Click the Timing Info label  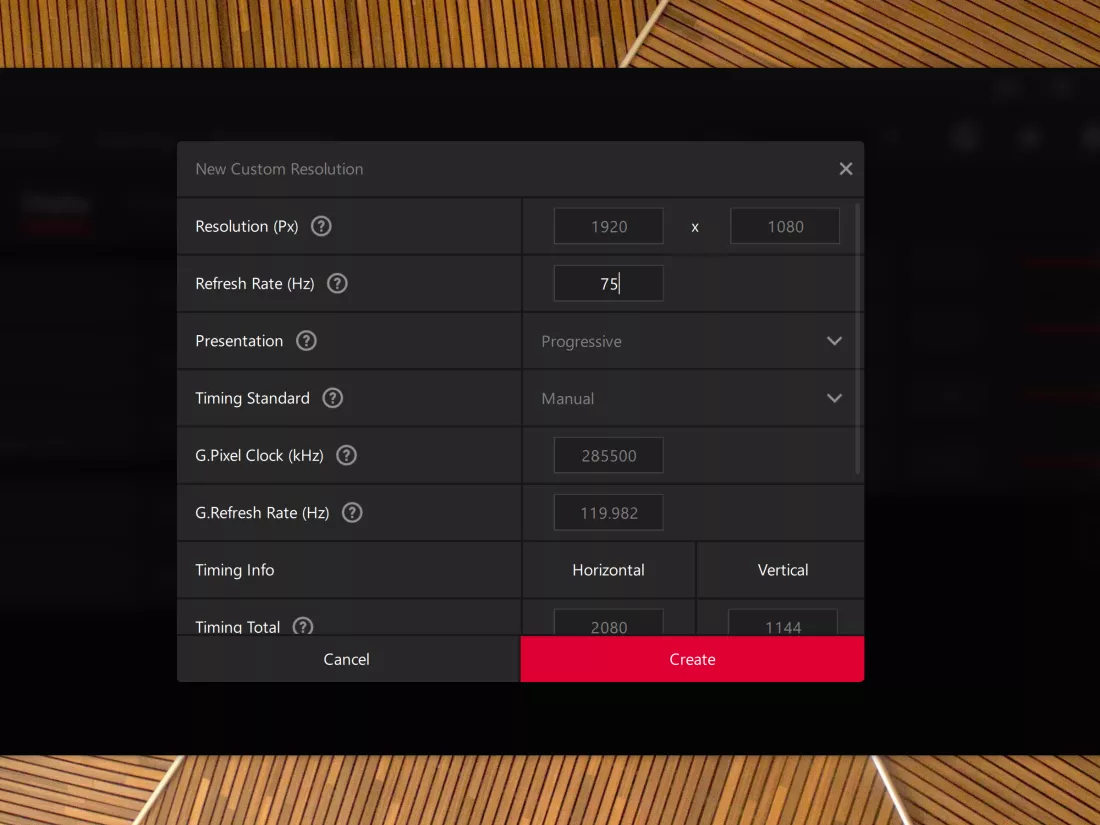(x=234, y=570)
